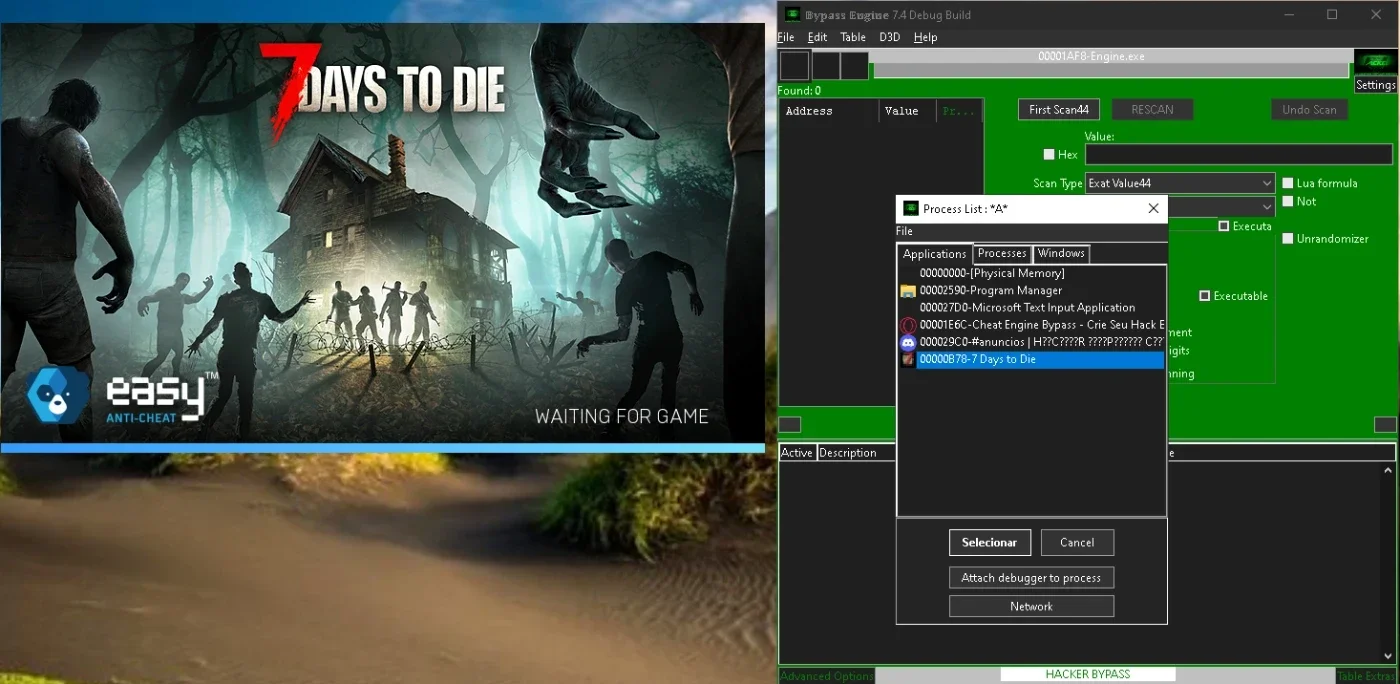Click the load table toolbar icon

[x=826, y=66]
